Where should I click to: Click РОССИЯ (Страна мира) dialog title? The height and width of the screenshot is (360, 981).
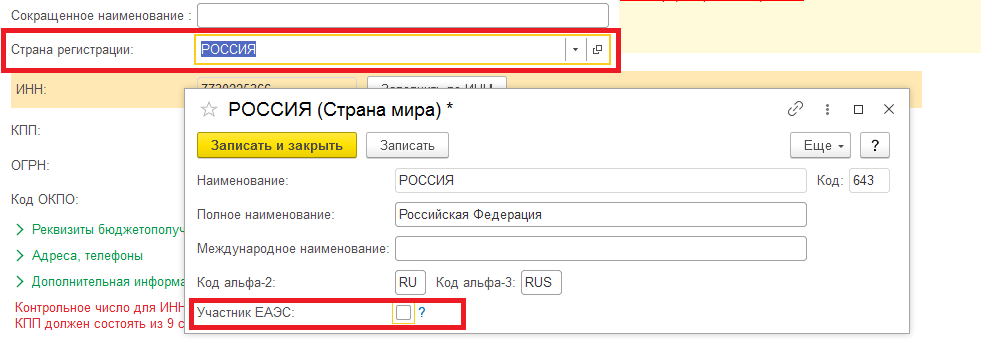[x=341, y=110]
